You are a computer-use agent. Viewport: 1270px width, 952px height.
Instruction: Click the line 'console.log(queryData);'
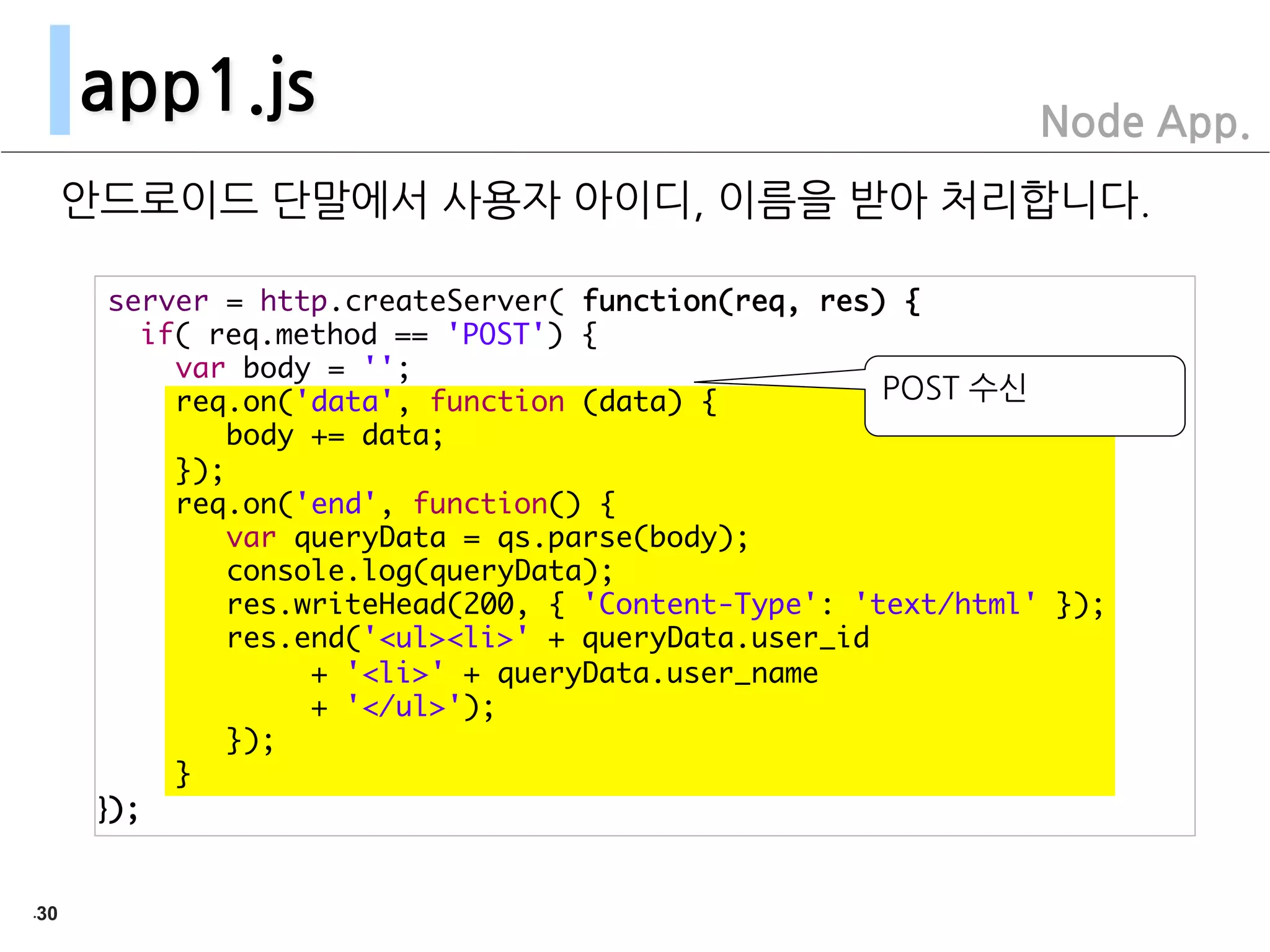click(x=420, y=571)
